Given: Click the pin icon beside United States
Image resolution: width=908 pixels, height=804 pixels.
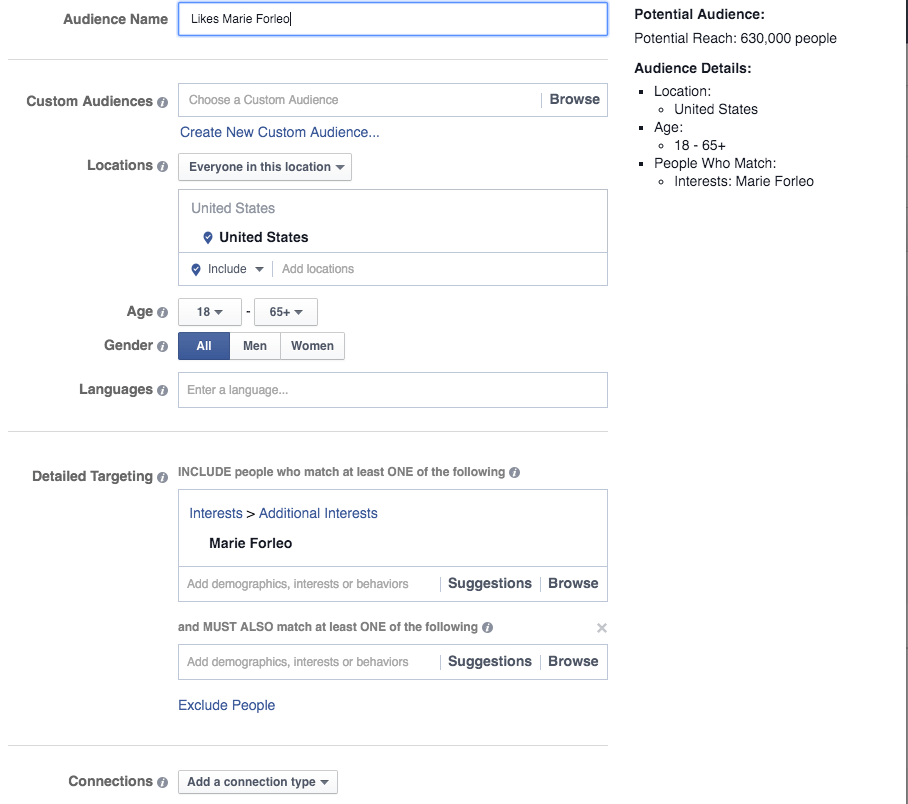Looking at the screenshot, I should [x=207, y=237].
